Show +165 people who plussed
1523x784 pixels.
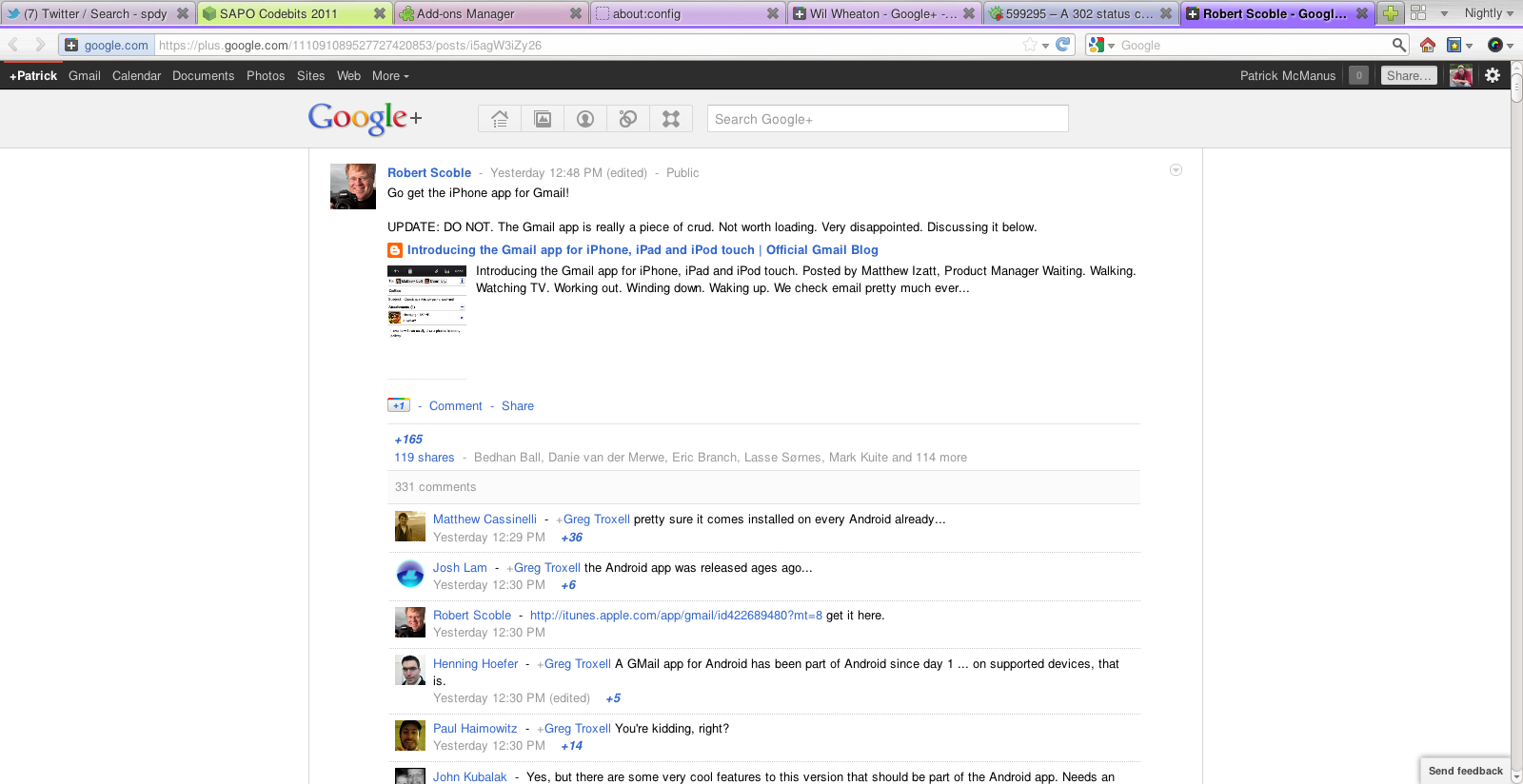click(408, 440)
